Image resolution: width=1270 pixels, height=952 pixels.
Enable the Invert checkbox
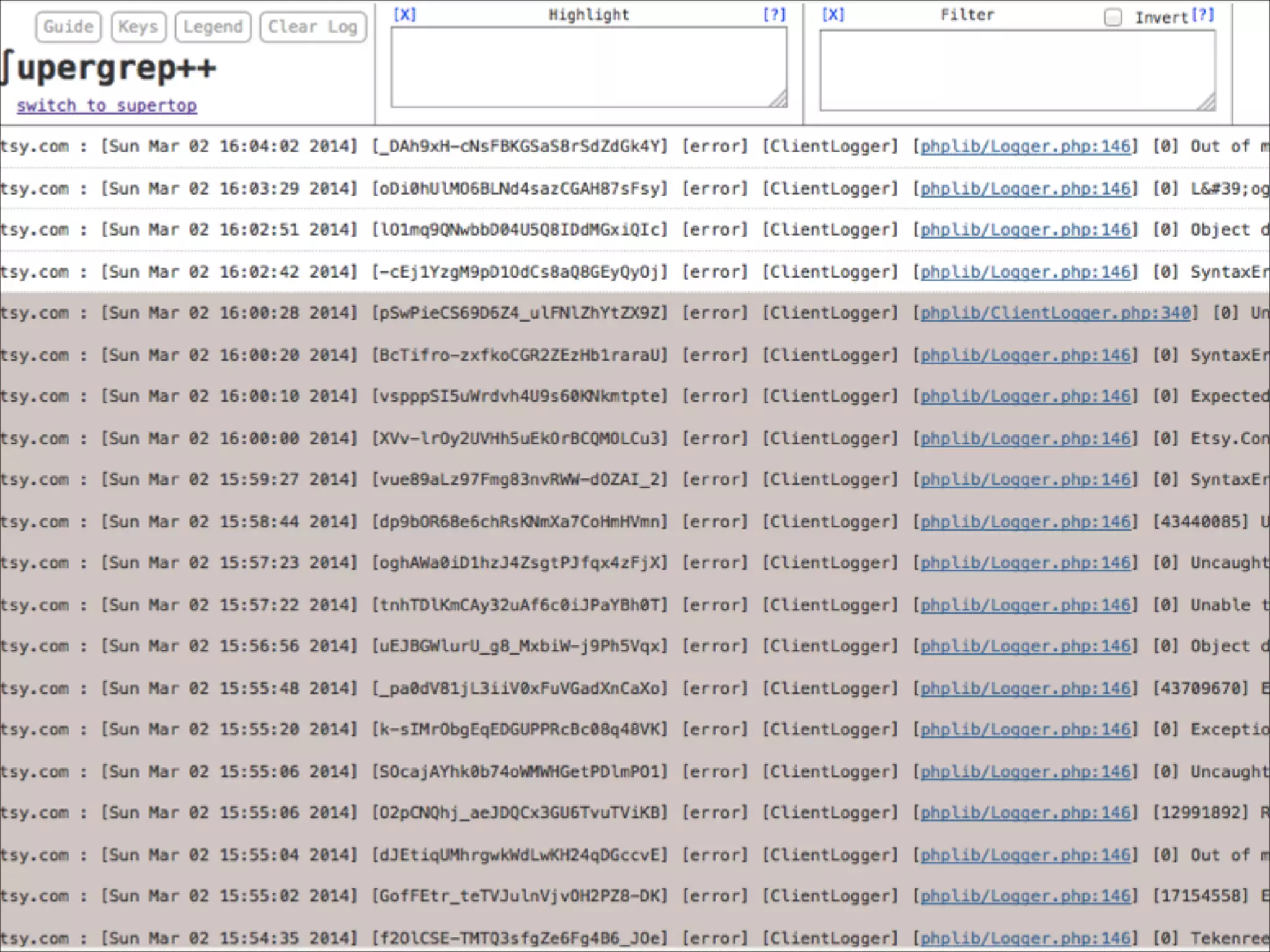click(1113, 17)
